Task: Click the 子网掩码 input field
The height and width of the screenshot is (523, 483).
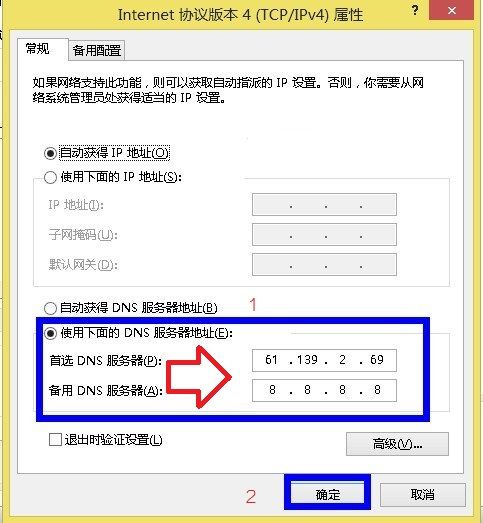Action: (x=324, y=234)
